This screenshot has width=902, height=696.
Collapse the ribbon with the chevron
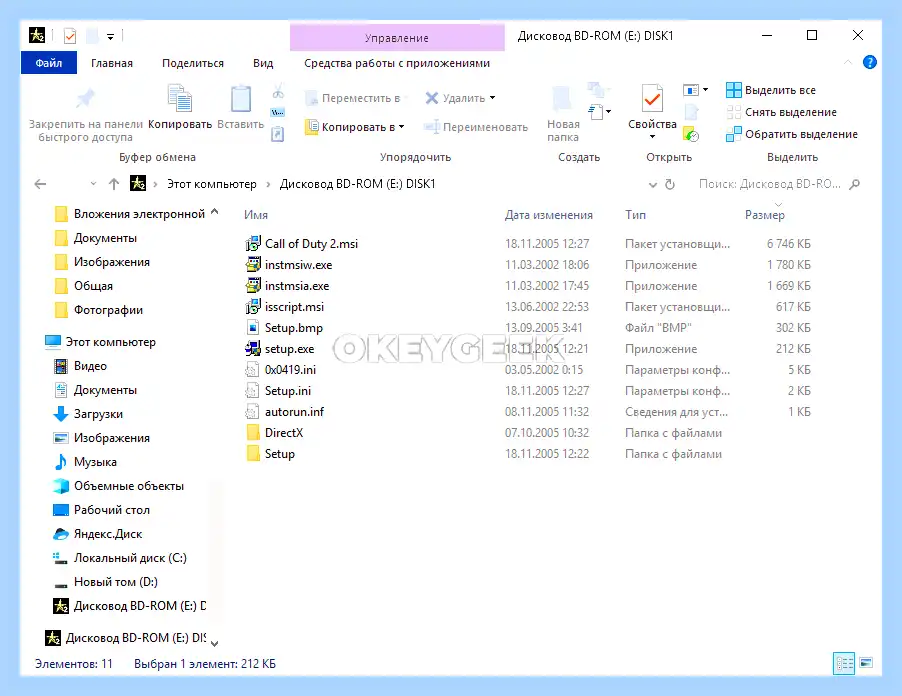(848, 62)
